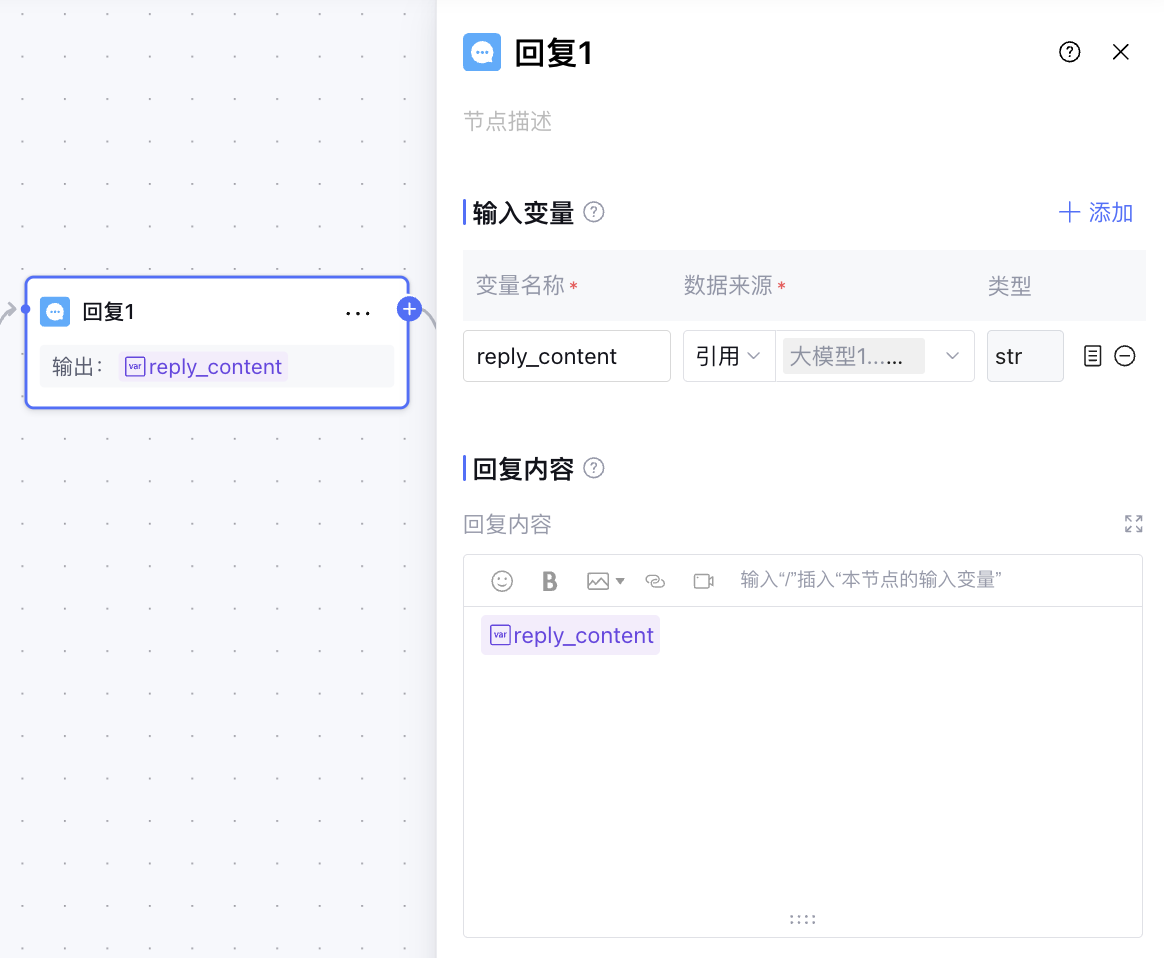Image resolution: width=1164 pixels, height=958 pixels.
Task: Open the insert image dropdown arrow
Action: [620, 581]
